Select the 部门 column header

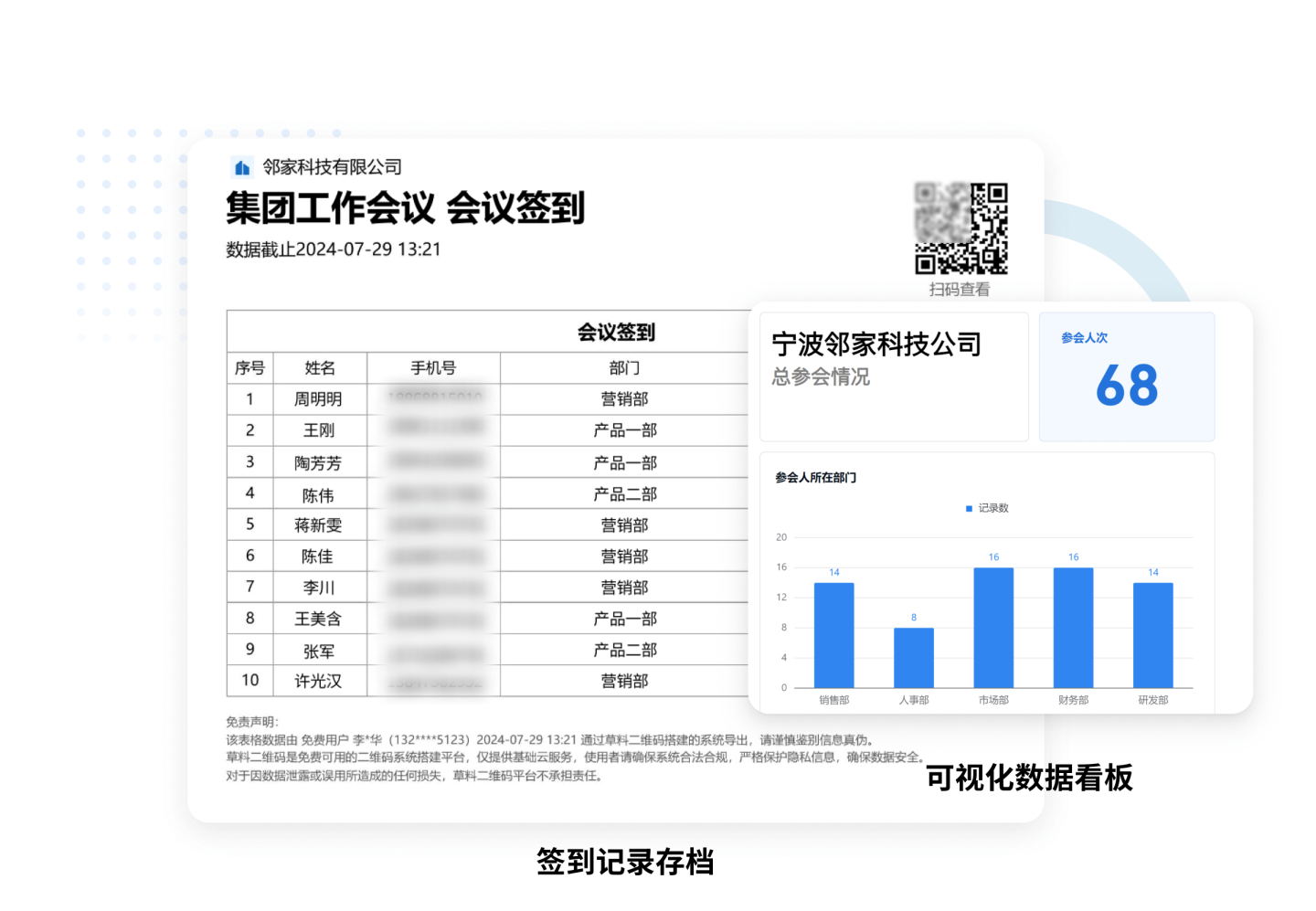point(624,368)
